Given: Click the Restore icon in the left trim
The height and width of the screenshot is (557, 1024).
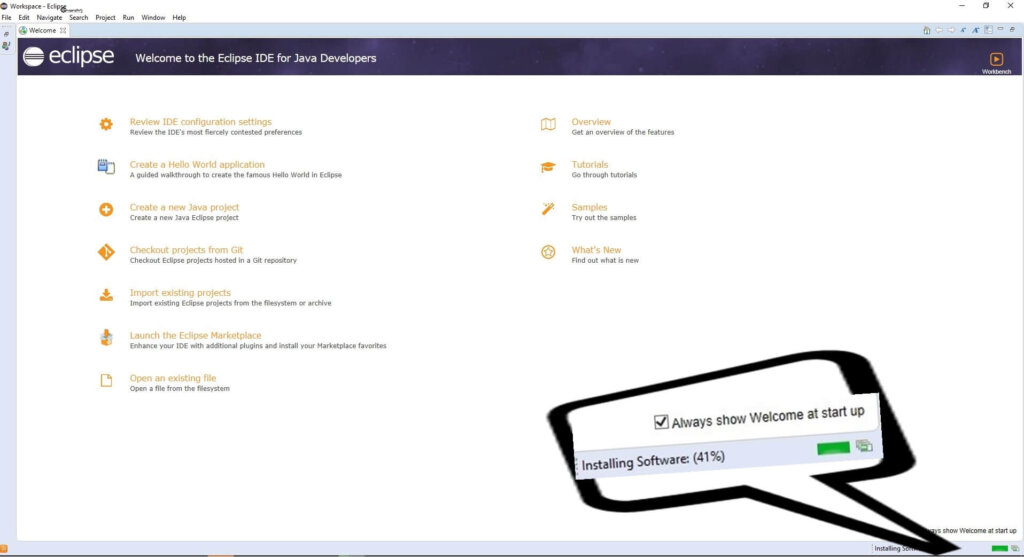Looking at the screenshot, I should [x=7, y=34].
